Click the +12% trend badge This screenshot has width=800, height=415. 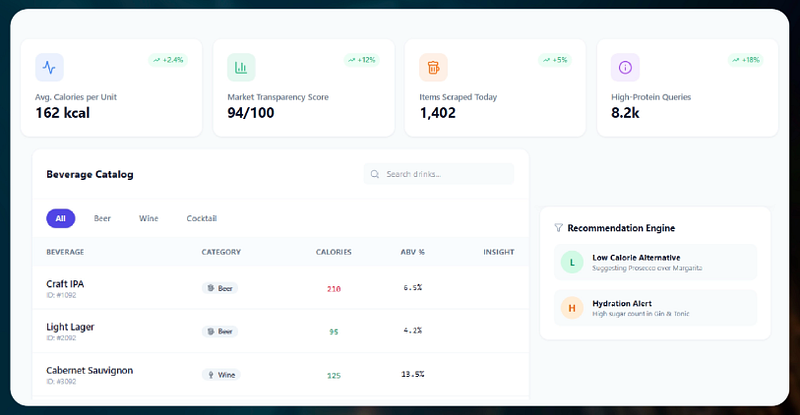coord(362,60)
